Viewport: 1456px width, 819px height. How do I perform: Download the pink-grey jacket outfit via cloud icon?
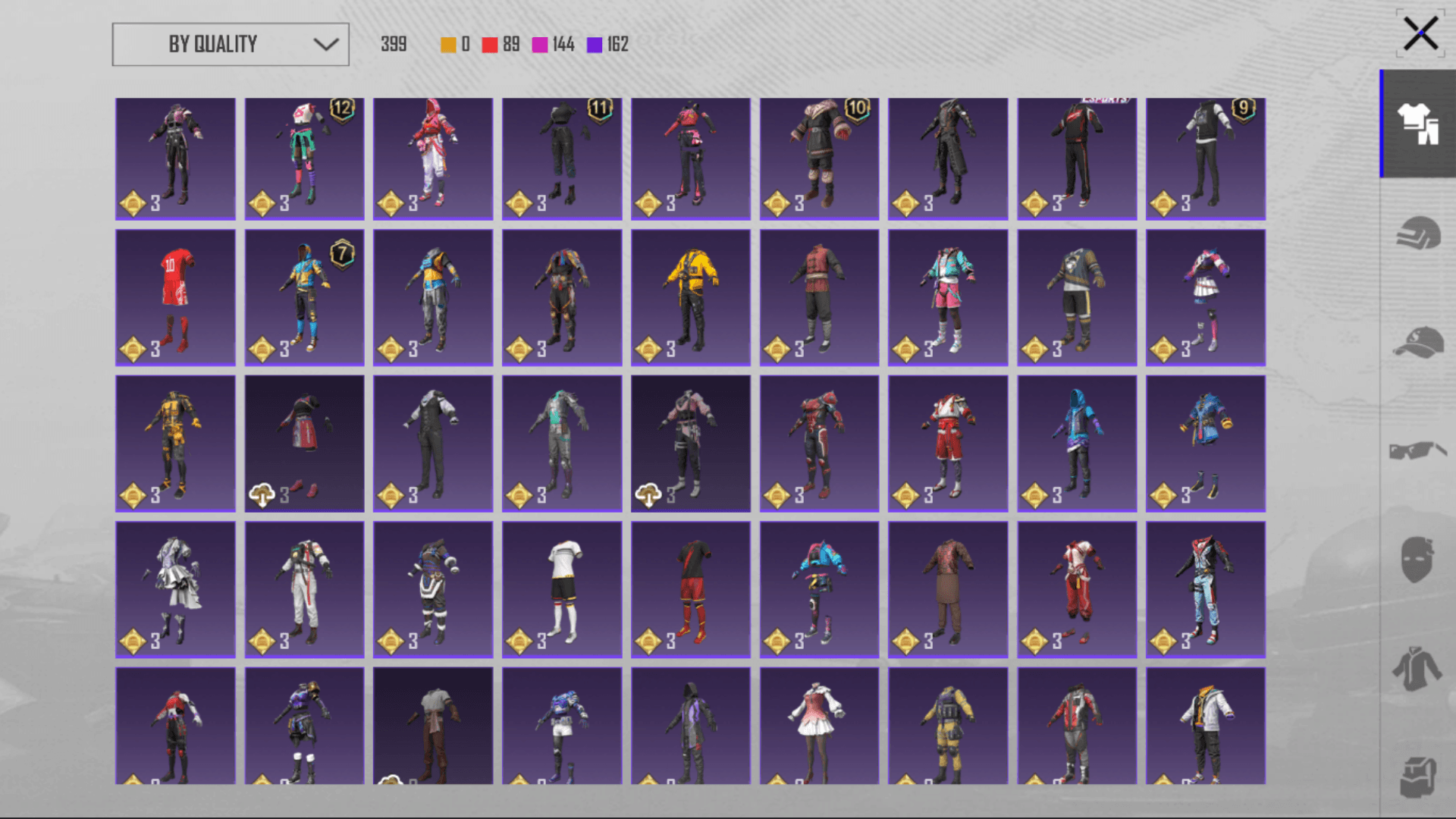tap(648, 495)
